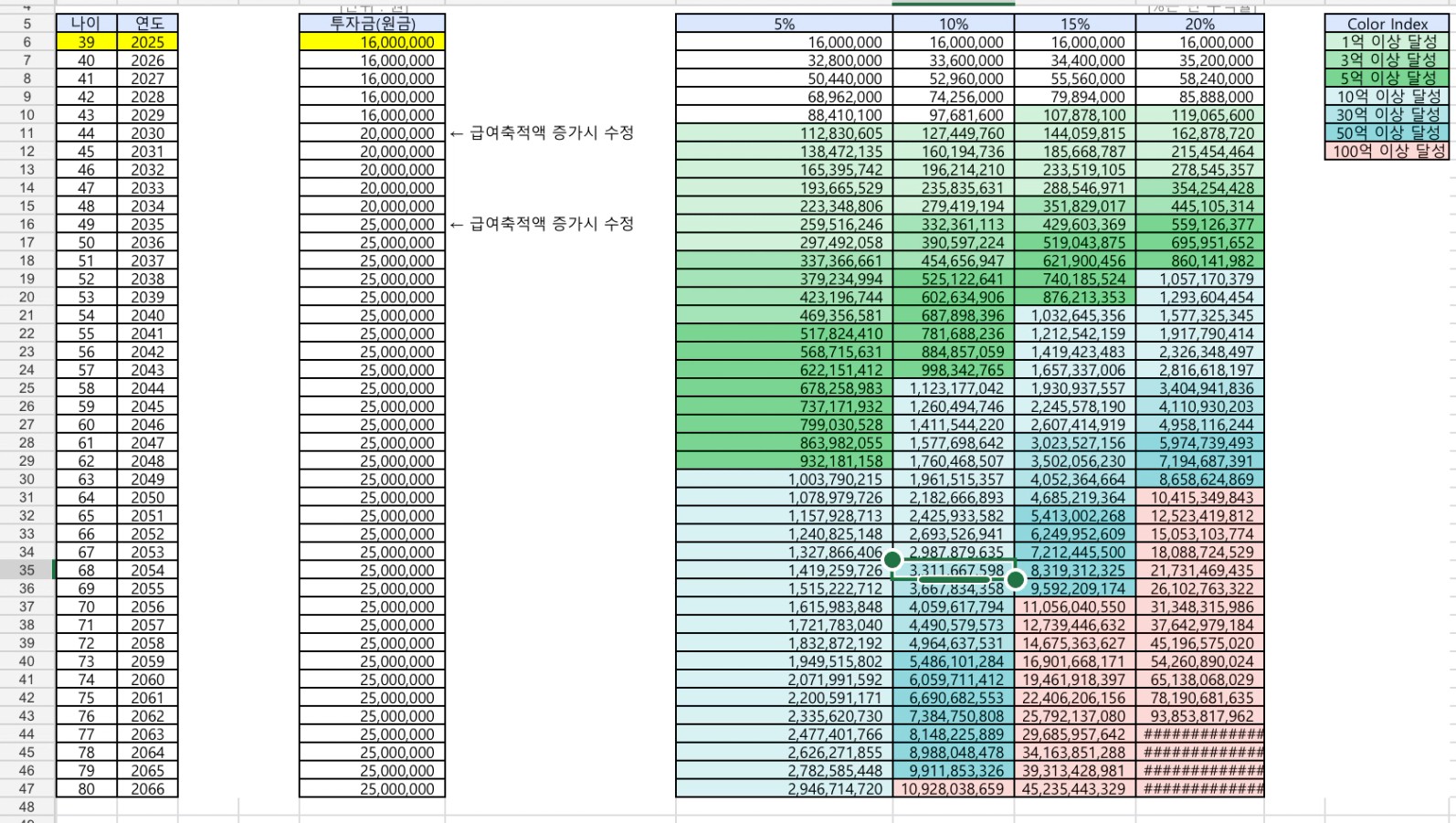Click the value 1,003,790,215

point(784,480)
